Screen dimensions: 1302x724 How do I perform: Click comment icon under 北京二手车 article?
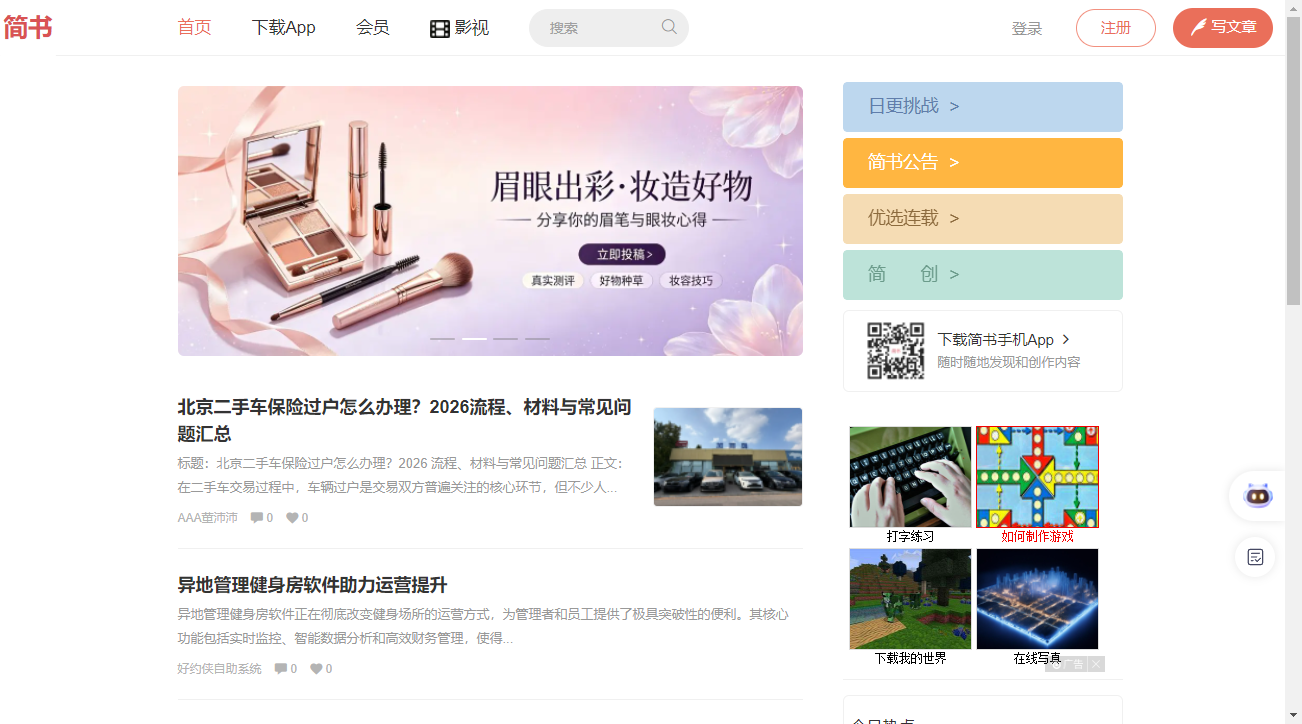tap(257, 518)
